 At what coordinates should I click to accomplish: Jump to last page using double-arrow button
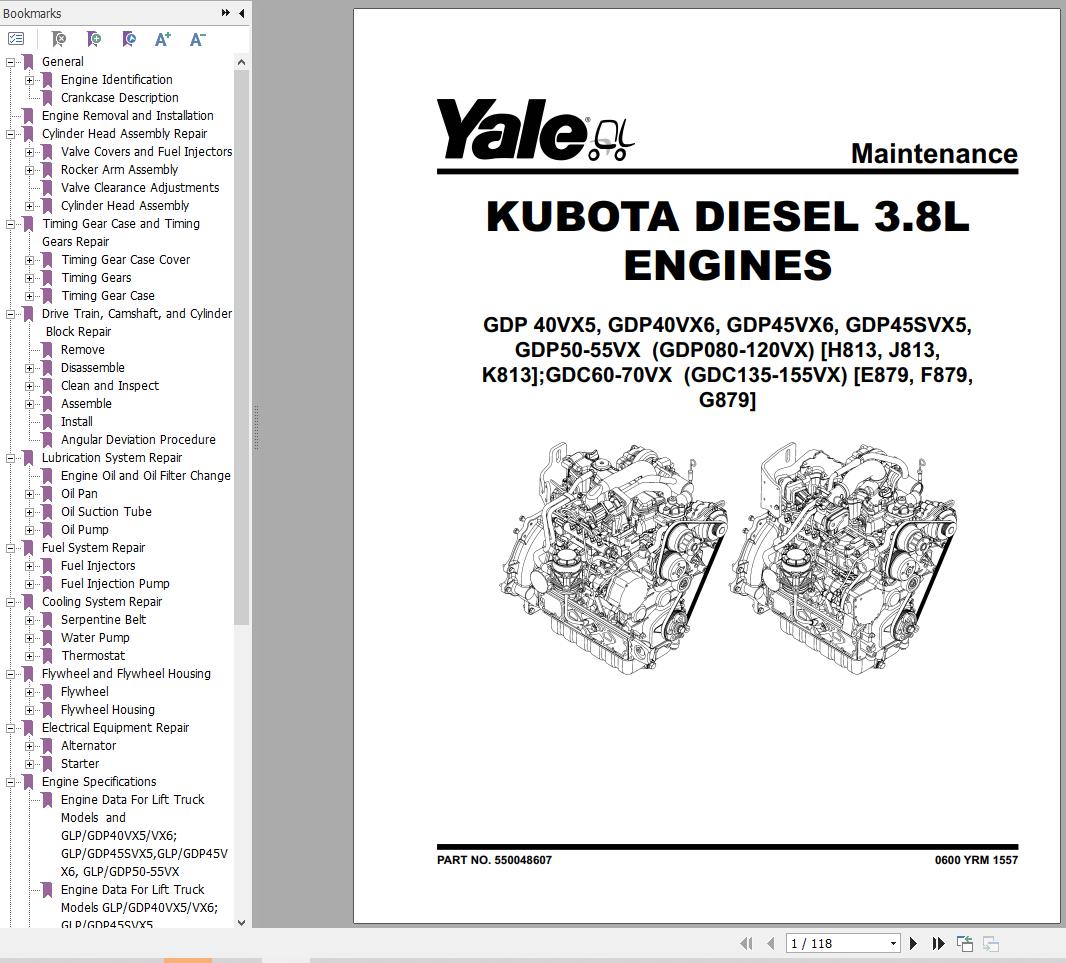(938, 943)
